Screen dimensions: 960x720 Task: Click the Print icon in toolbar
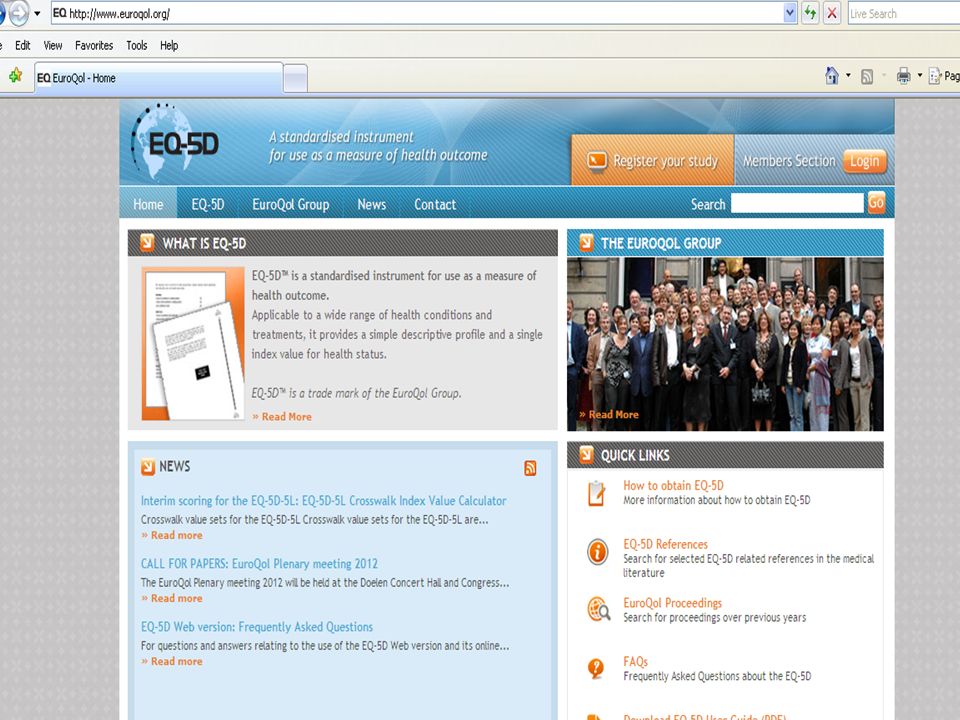pyautogui.click(x=903, y=77)
